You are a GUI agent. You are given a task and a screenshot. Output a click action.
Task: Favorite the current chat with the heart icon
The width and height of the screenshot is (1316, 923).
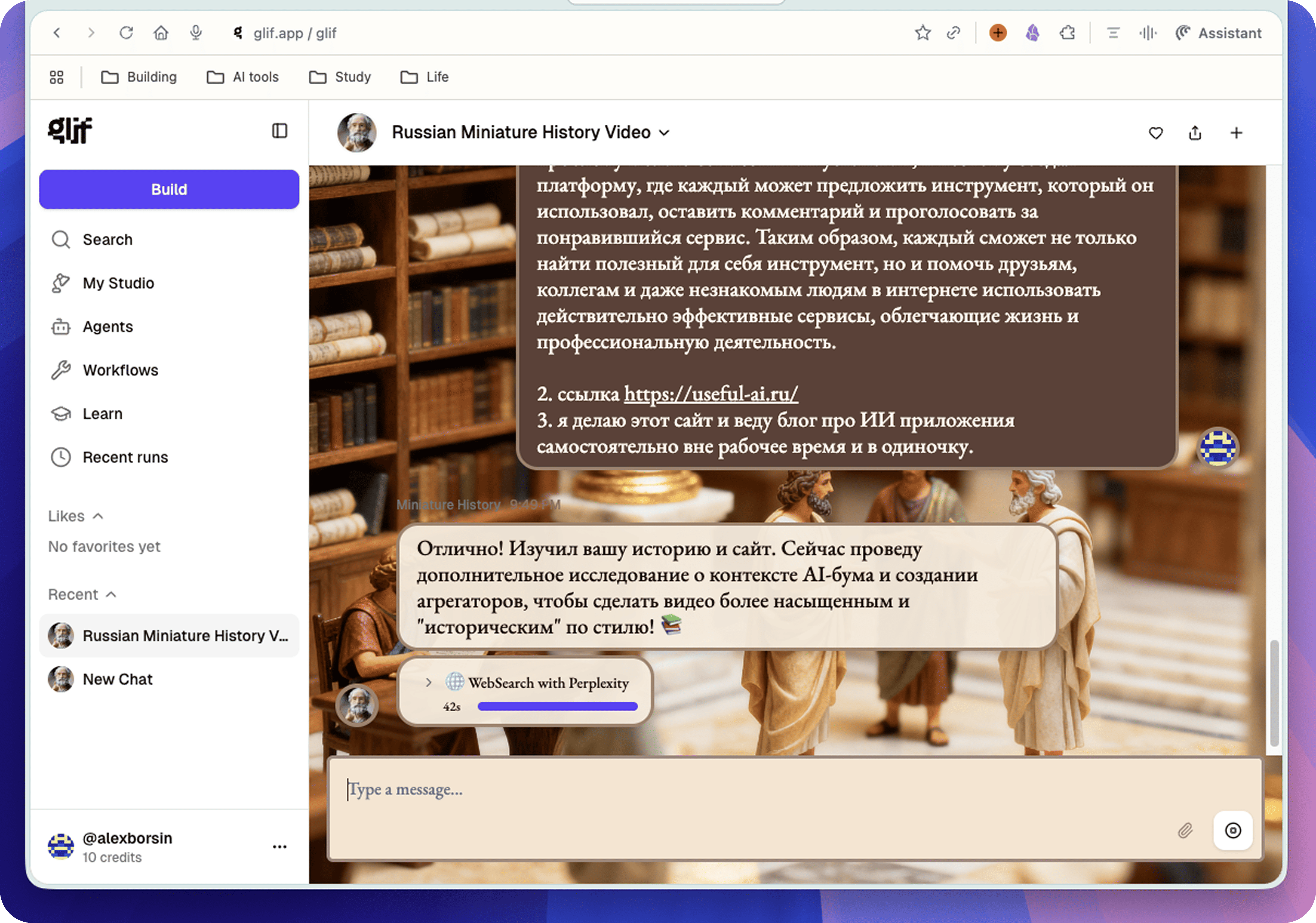1155,133
